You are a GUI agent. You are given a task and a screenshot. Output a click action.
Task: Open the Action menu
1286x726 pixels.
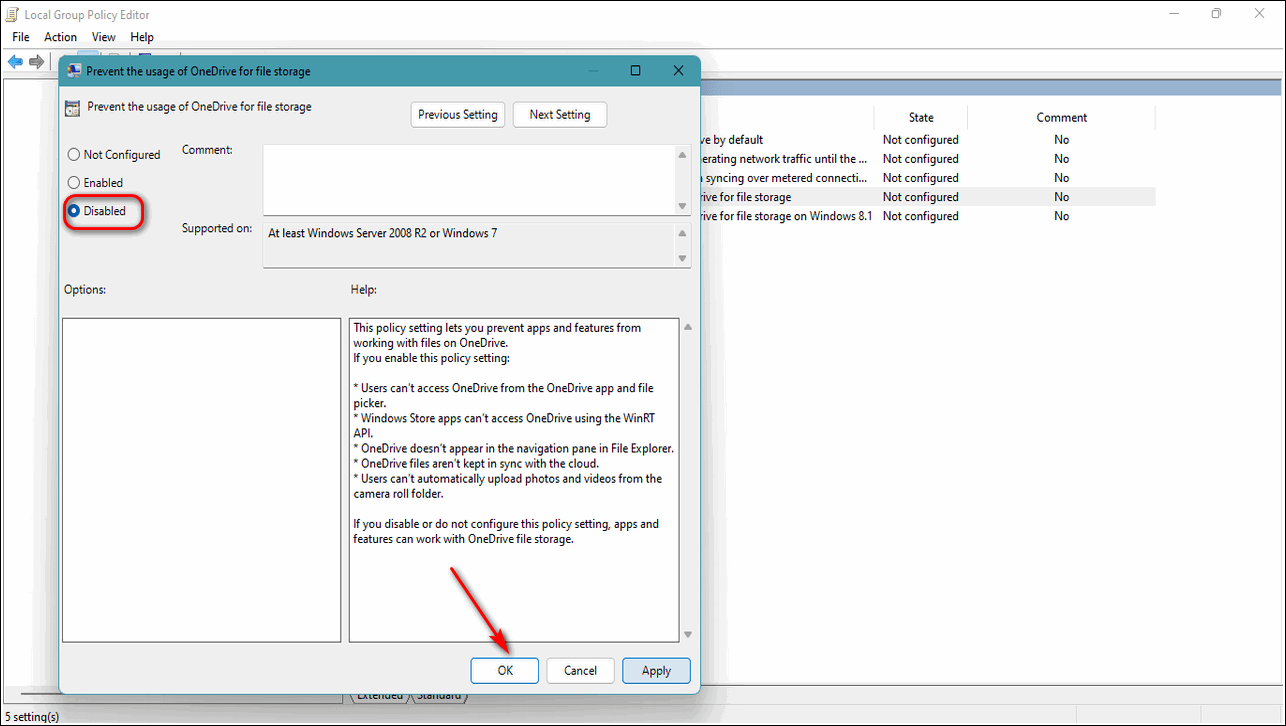pyautogui.click(x=60, y=37)
